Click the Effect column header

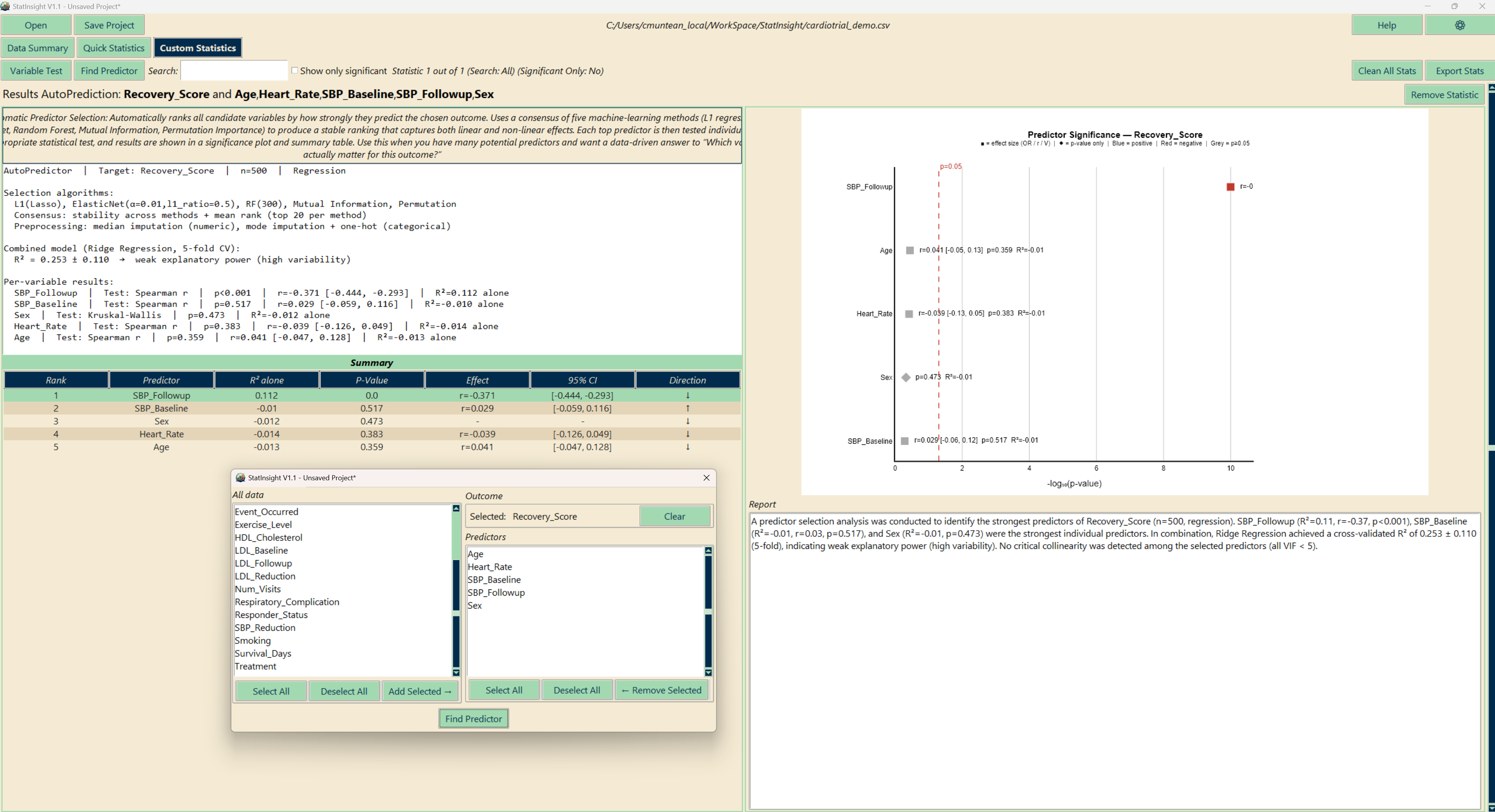(x=477, y=380)
